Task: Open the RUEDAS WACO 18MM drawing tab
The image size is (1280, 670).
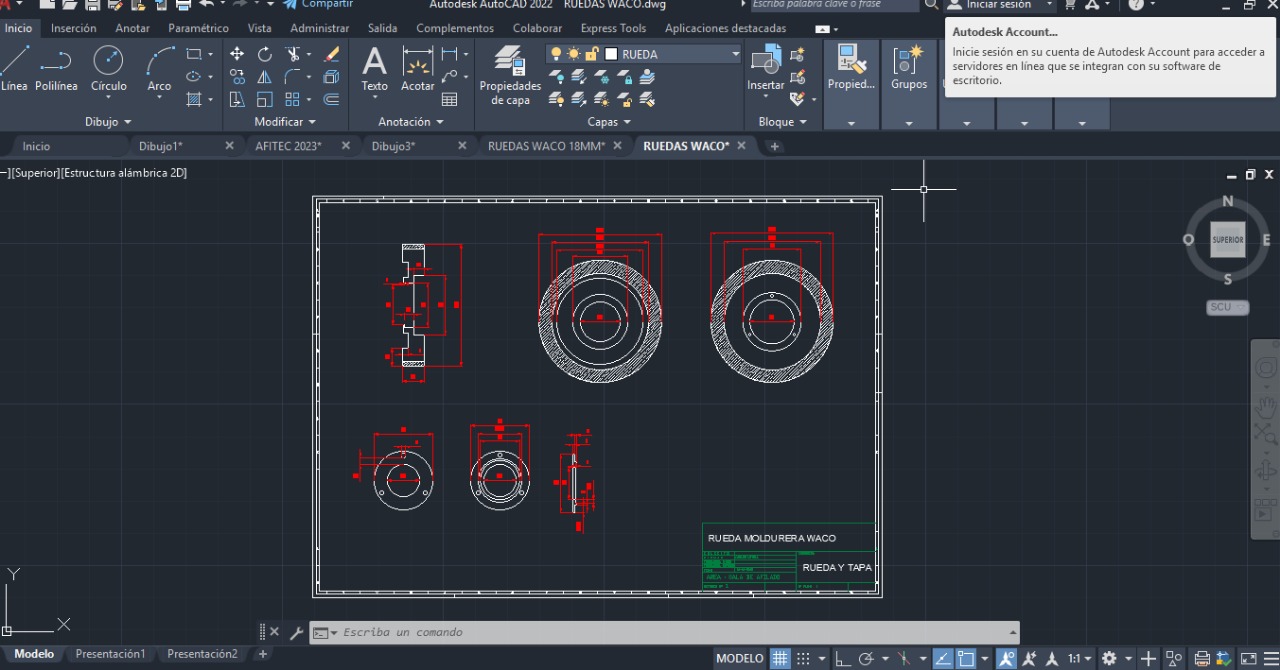Action: [548, 145]
